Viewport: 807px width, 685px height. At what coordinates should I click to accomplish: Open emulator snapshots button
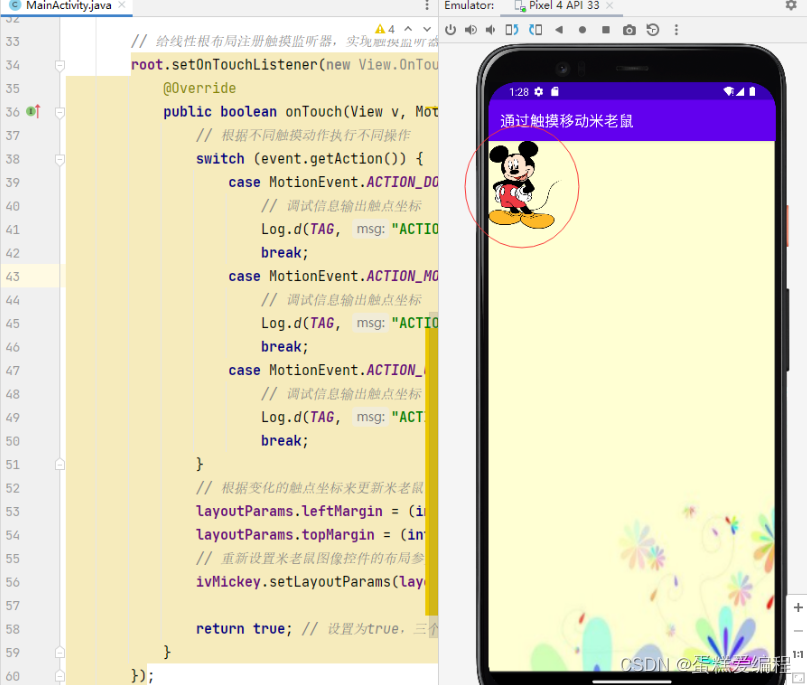pos(653,30)
